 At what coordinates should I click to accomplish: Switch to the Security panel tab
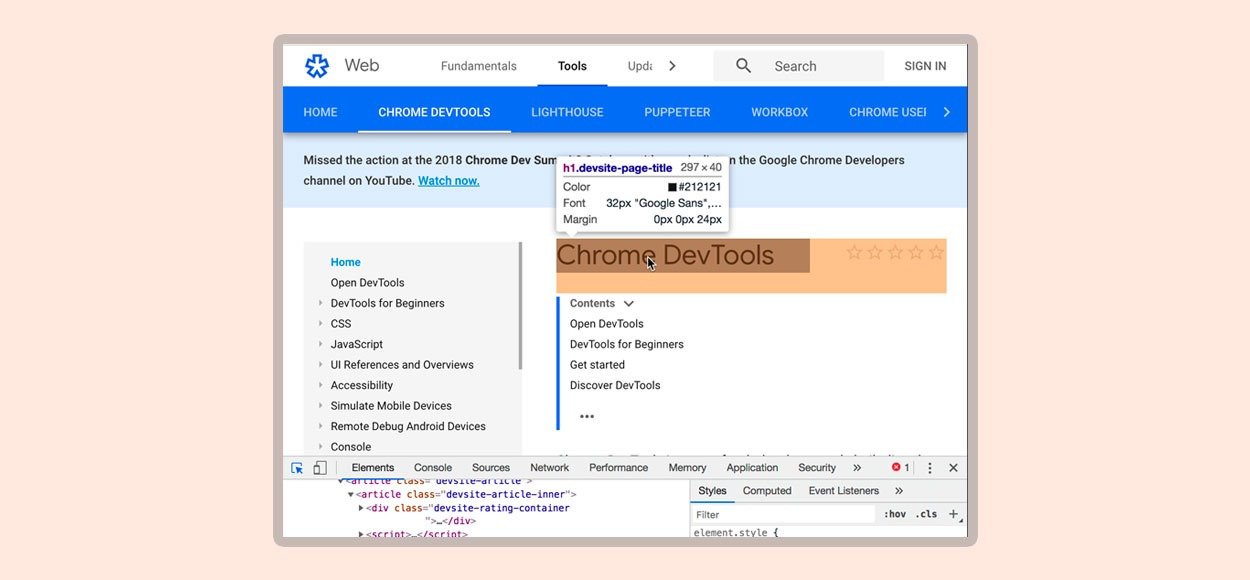click(817, 468)
